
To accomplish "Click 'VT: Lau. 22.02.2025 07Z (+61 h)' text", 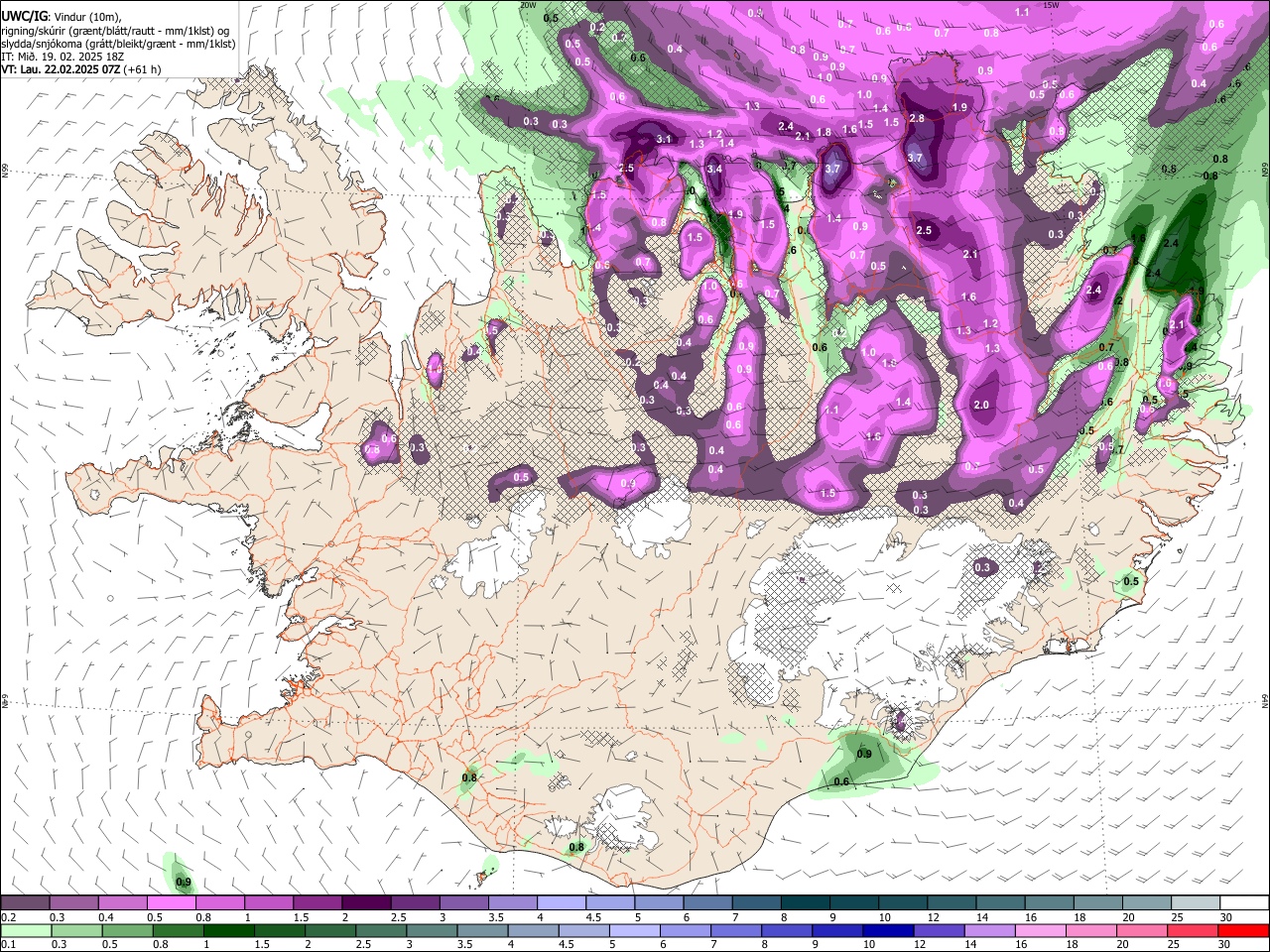I will coord(81,69).
